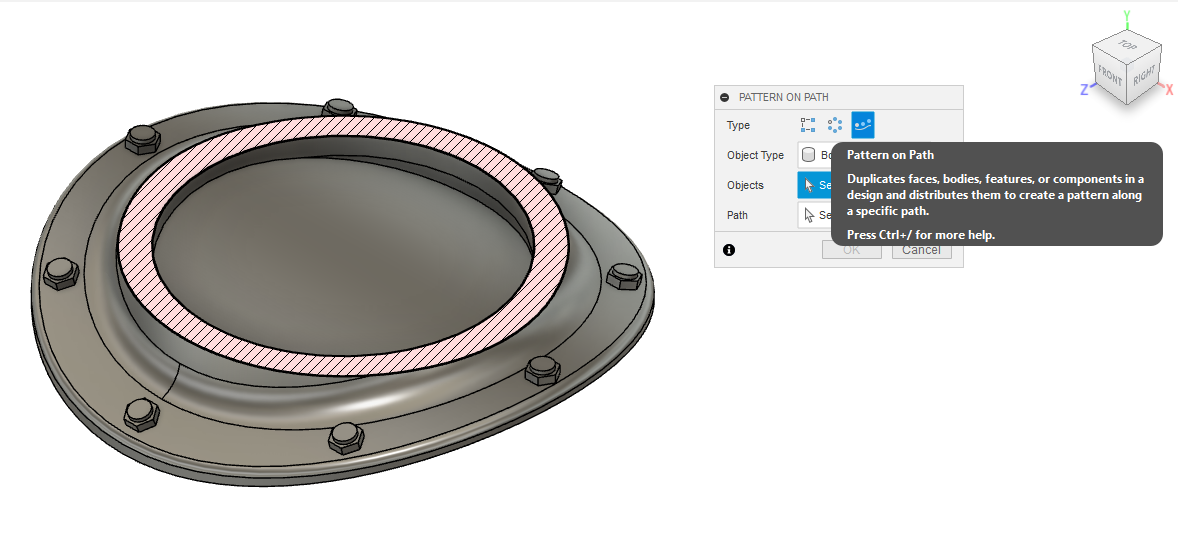Collapse the Pattern on Path dialog

[725, 97]
